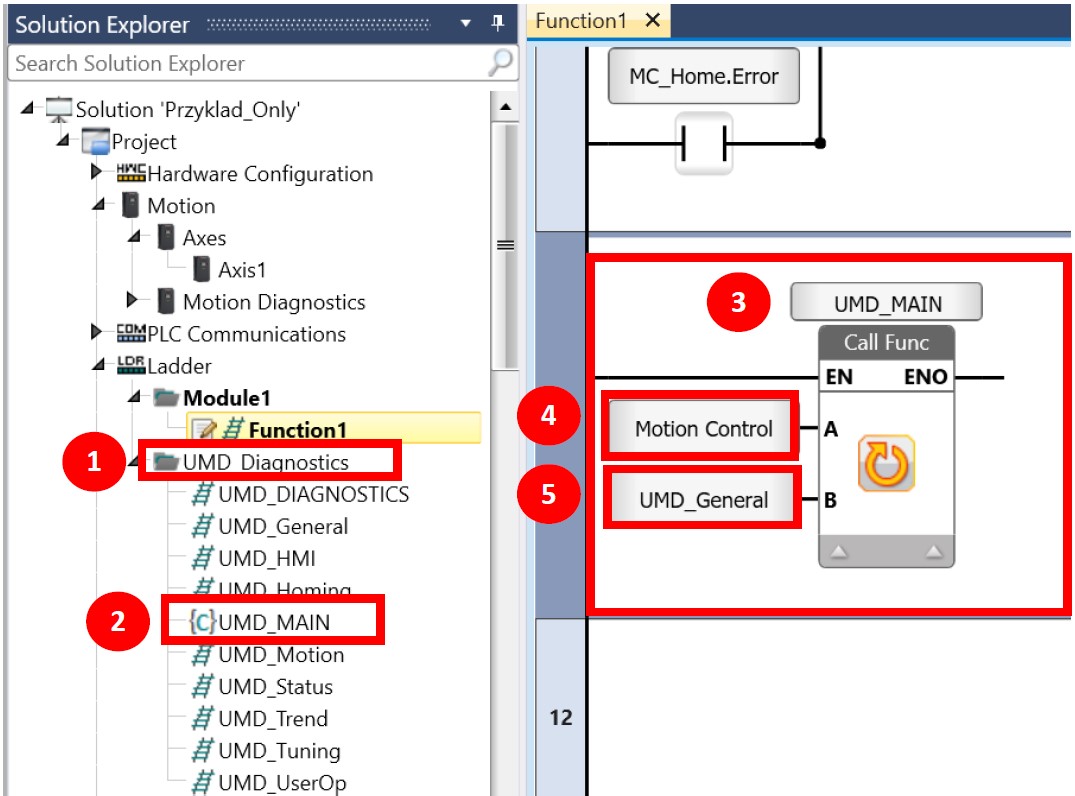Collapse the Module1 folder
The width and height of the screenshot is (1075, 796).
click(134, 397)
